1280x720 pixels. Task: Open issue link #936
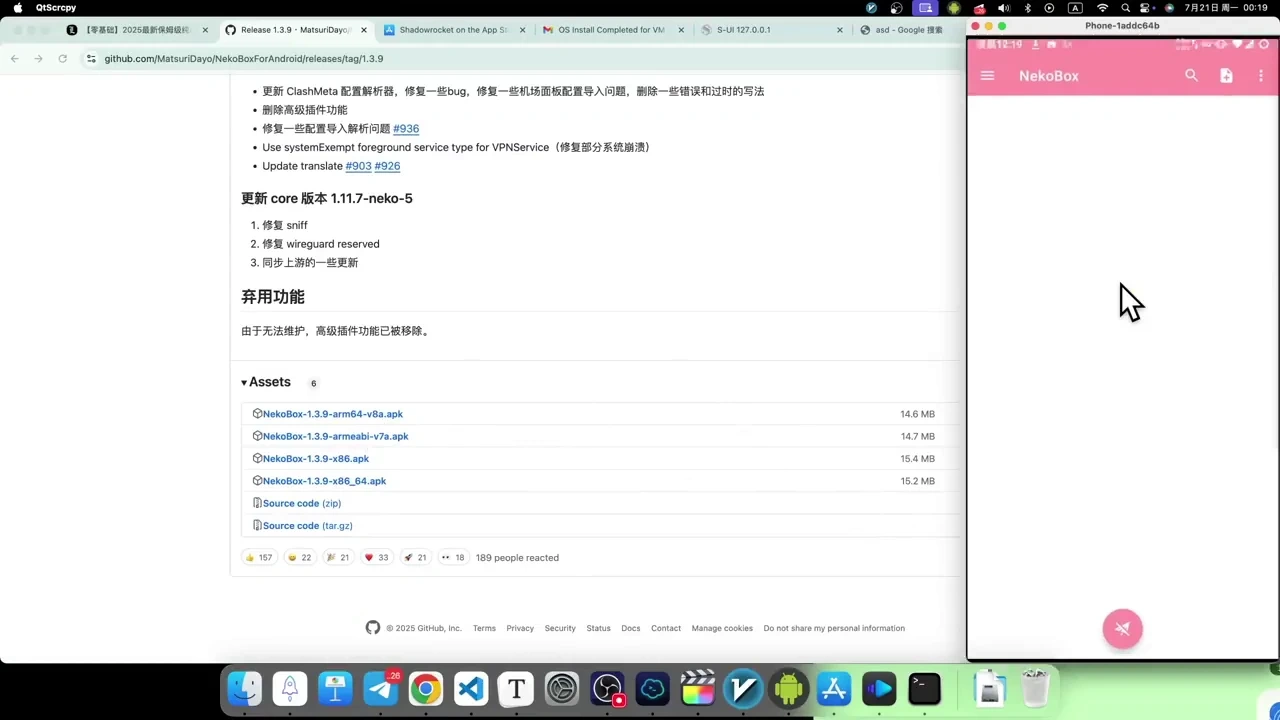click(406, 128)
